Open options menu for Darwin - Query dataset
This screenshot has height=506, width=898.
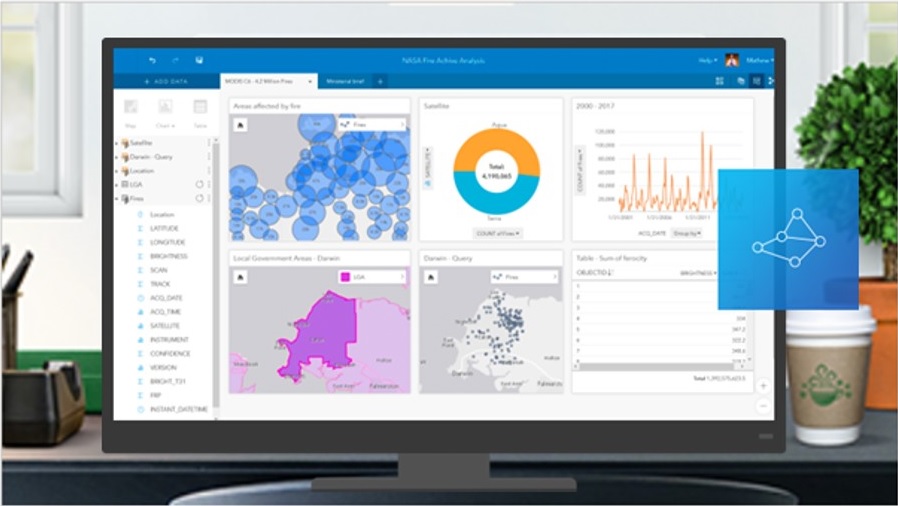209,156
